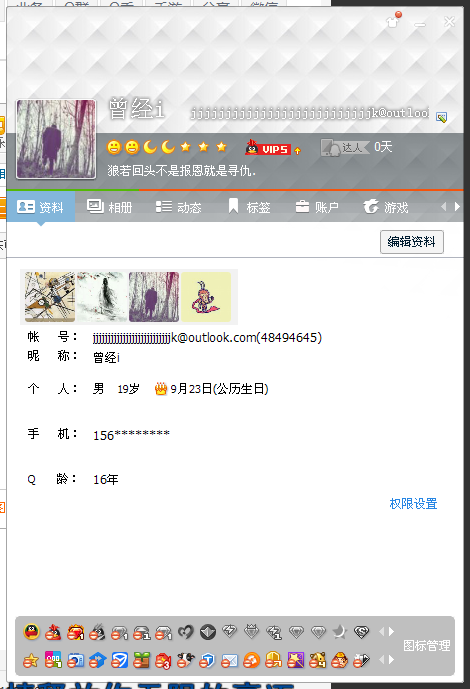
Task: Switch to the 相册 tab
Action: point(110,207)
